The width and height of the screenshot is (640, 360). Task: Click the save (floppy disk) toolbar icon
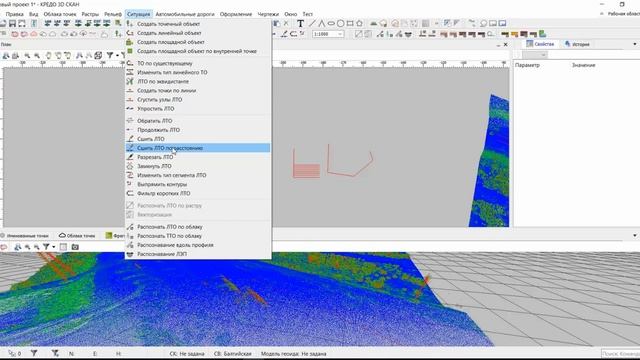12,24
